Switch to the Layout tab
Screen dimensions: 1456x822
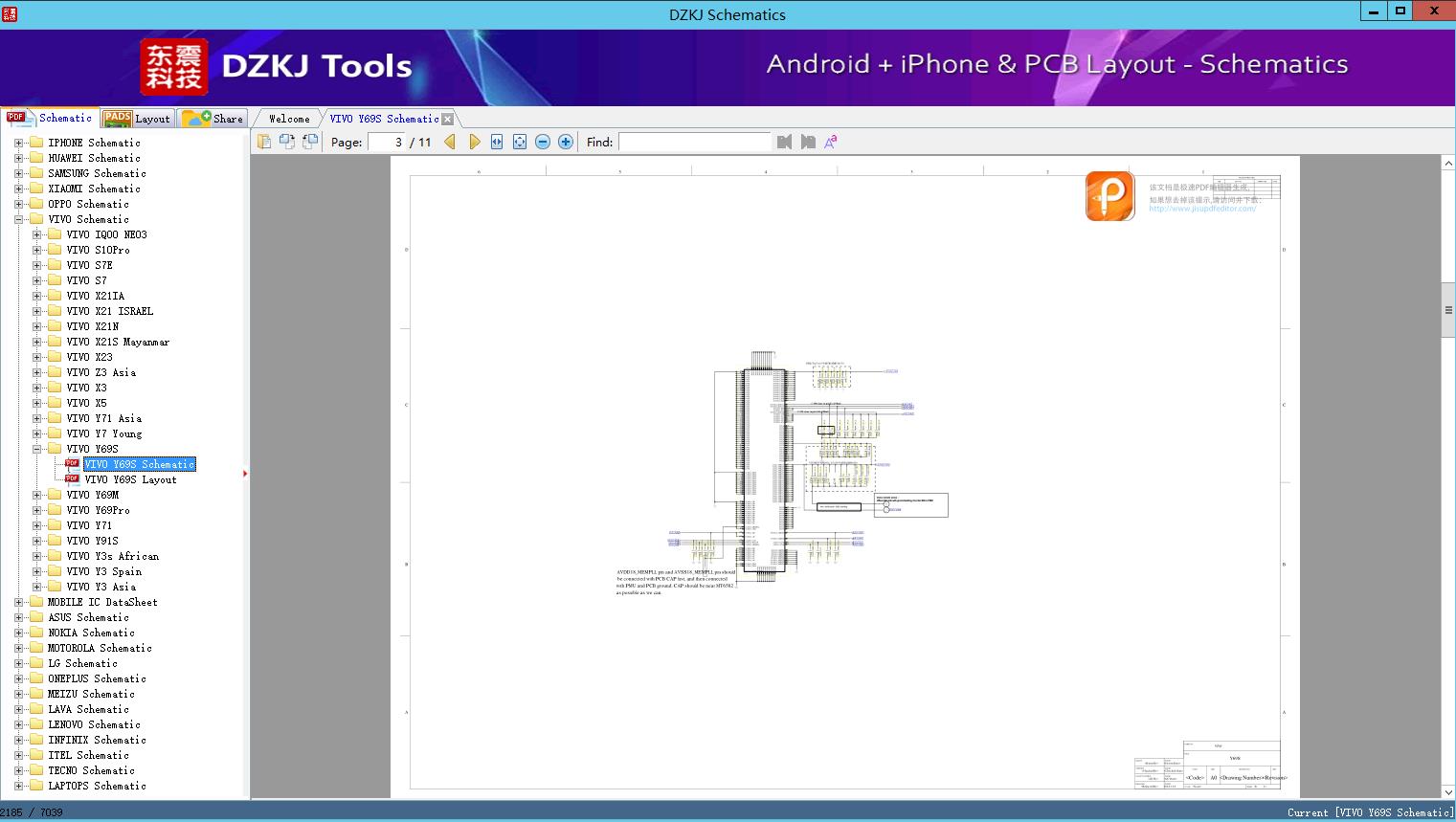click(x=136, y=119)
